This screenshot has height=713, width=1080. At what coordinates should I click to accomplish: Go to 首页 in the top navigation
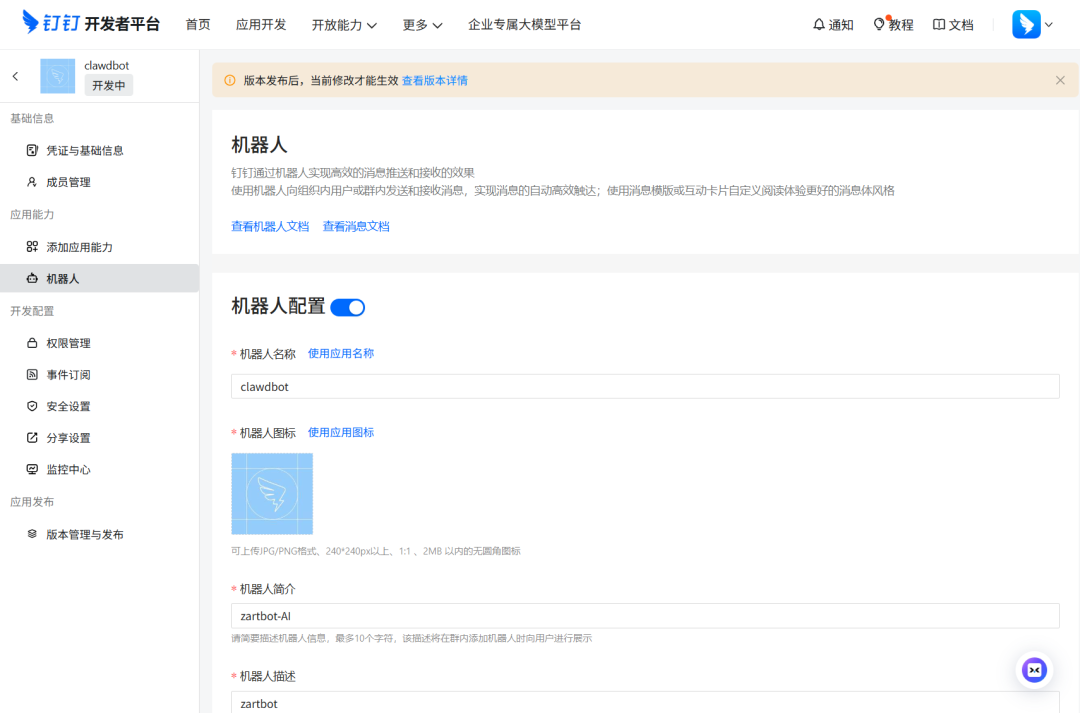point(197,24)
